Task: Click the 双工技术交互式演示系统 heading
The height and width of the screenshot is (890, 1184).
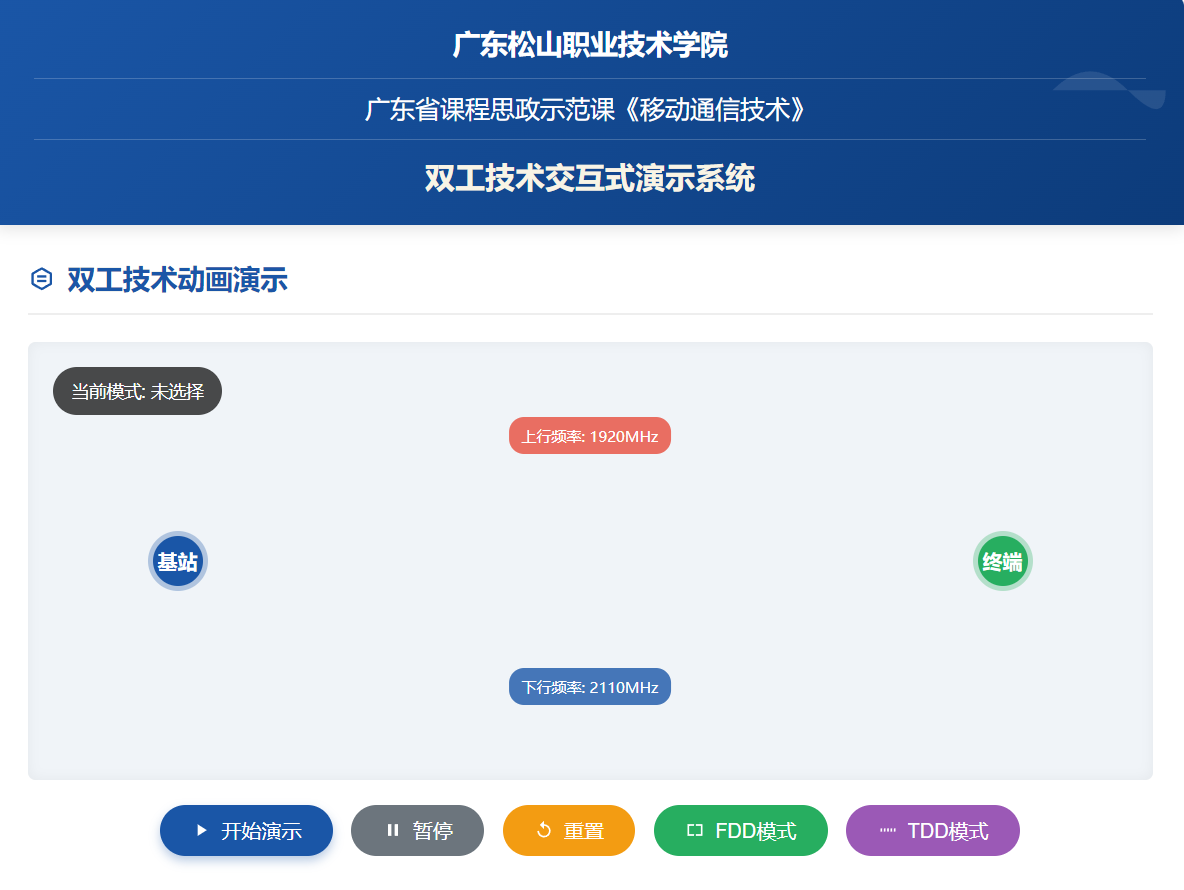Action: [x=590, y=179]
